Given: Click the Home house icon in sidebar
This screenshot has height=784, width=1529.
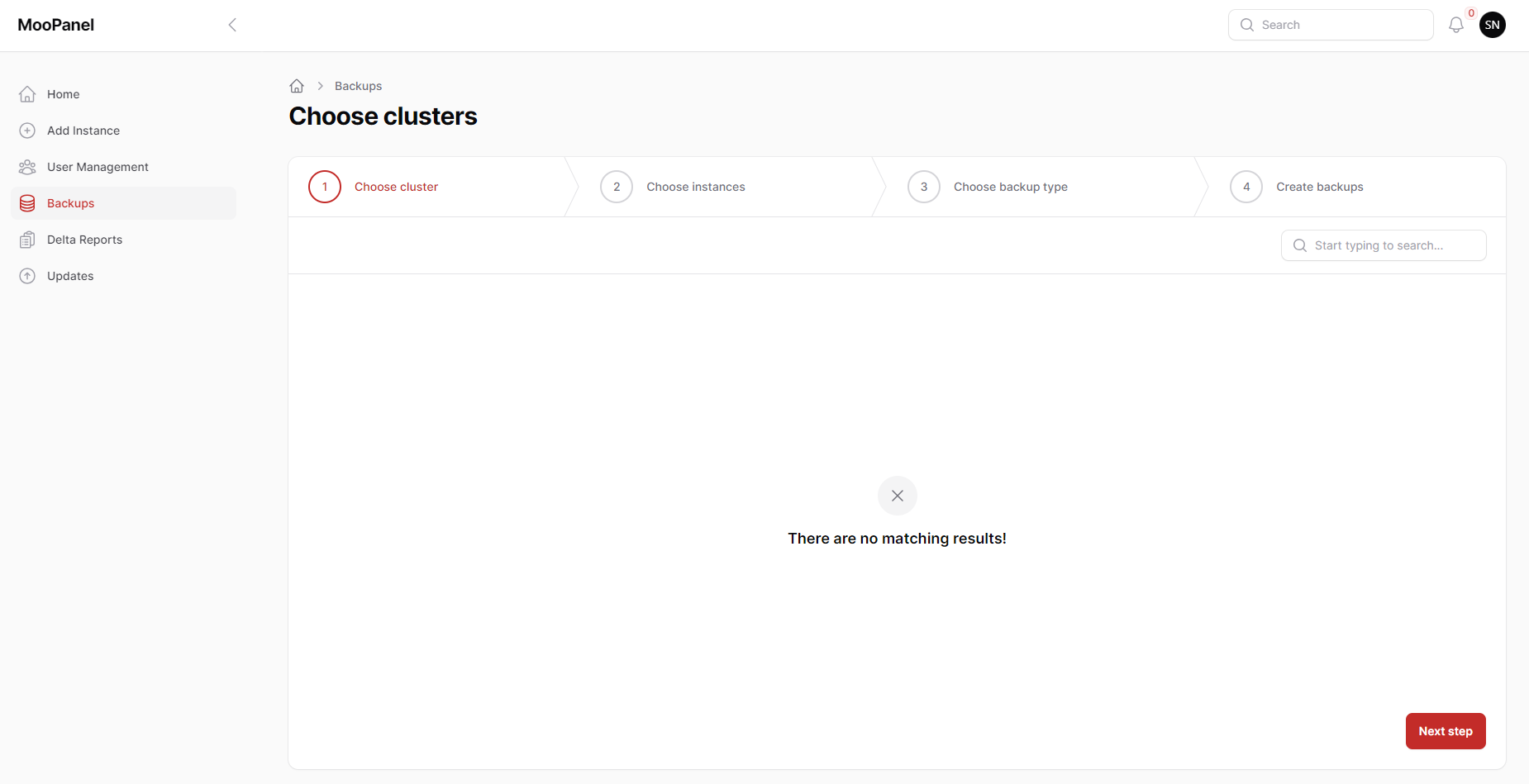Looking at the screenshot, I should [x=27, y=94].
